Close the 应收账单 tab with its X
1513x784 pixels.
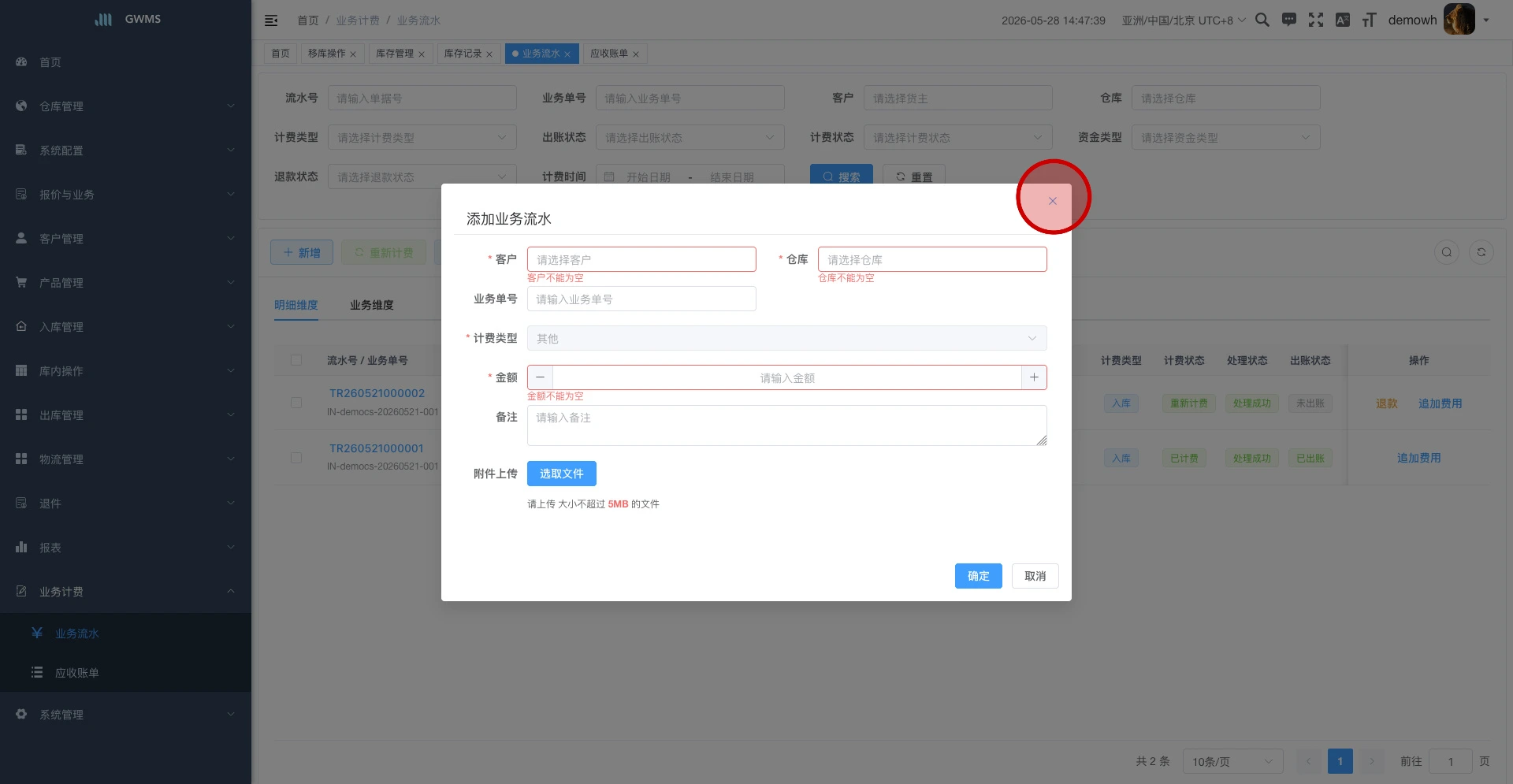click(636, 54)
